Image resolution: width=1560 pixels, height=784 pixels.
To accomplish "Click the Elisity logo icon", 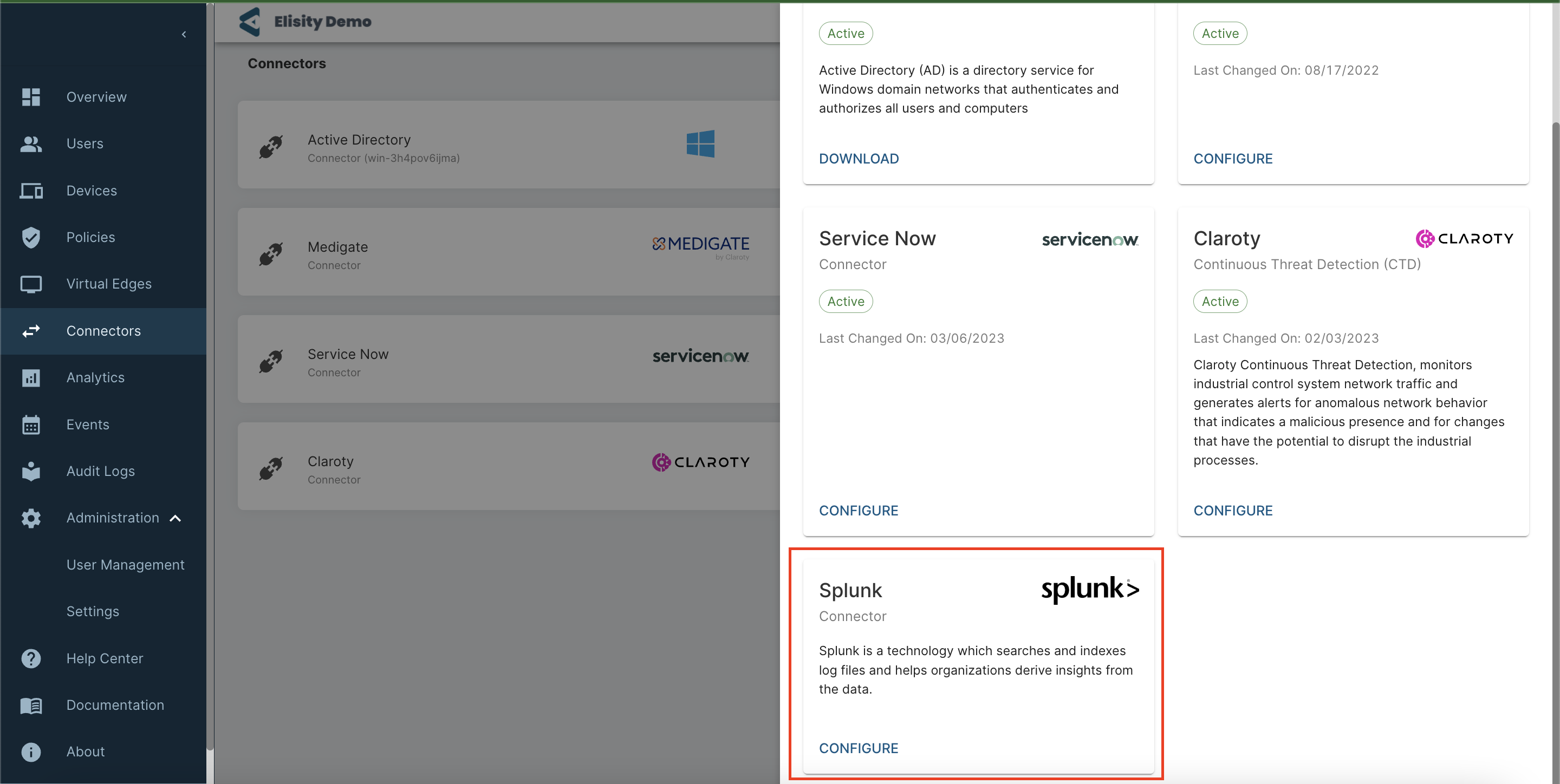I will coord(250,22).
